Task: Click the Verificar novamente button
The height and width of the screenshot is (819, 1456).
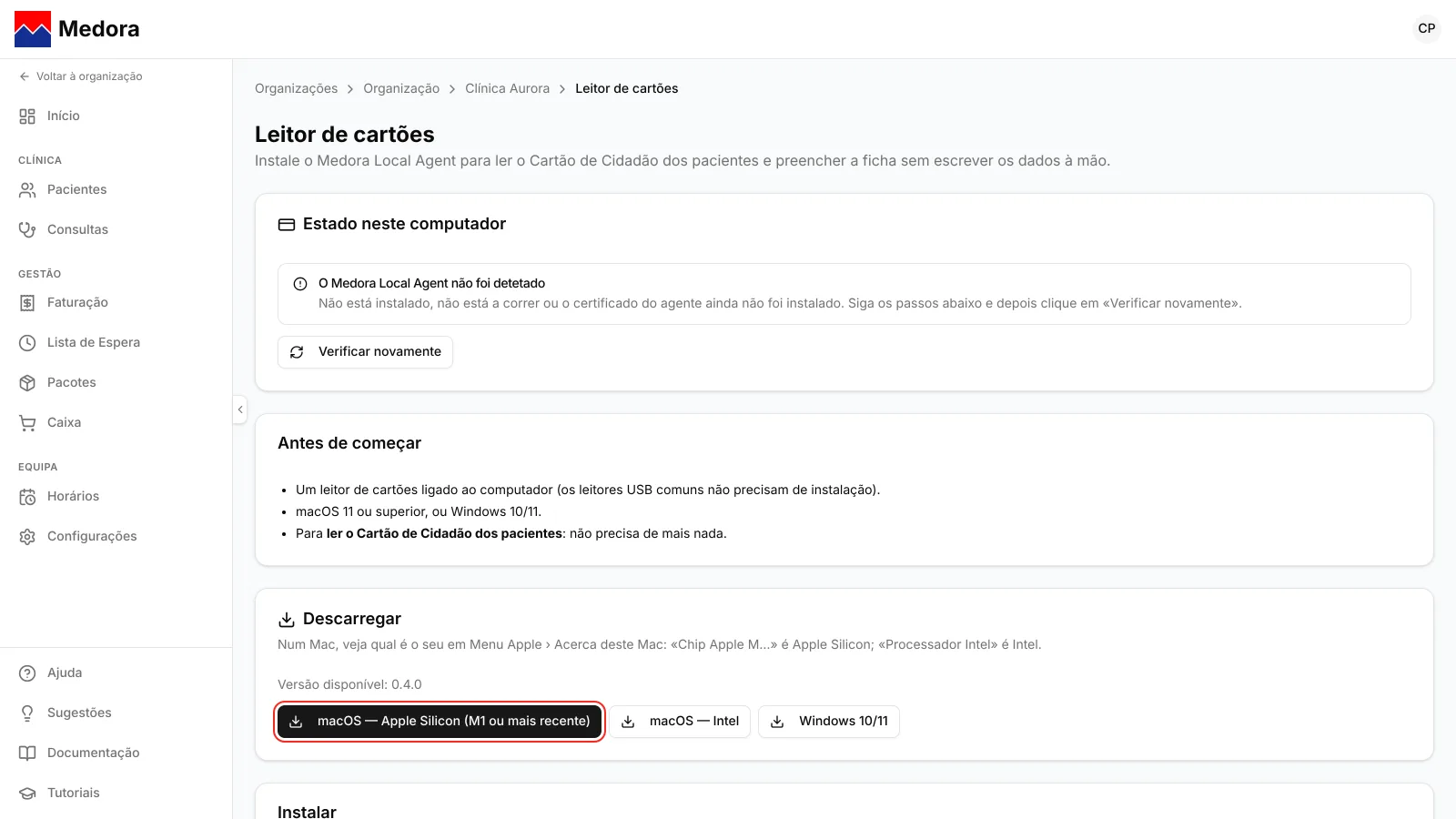Action: [x=365, y=352]
